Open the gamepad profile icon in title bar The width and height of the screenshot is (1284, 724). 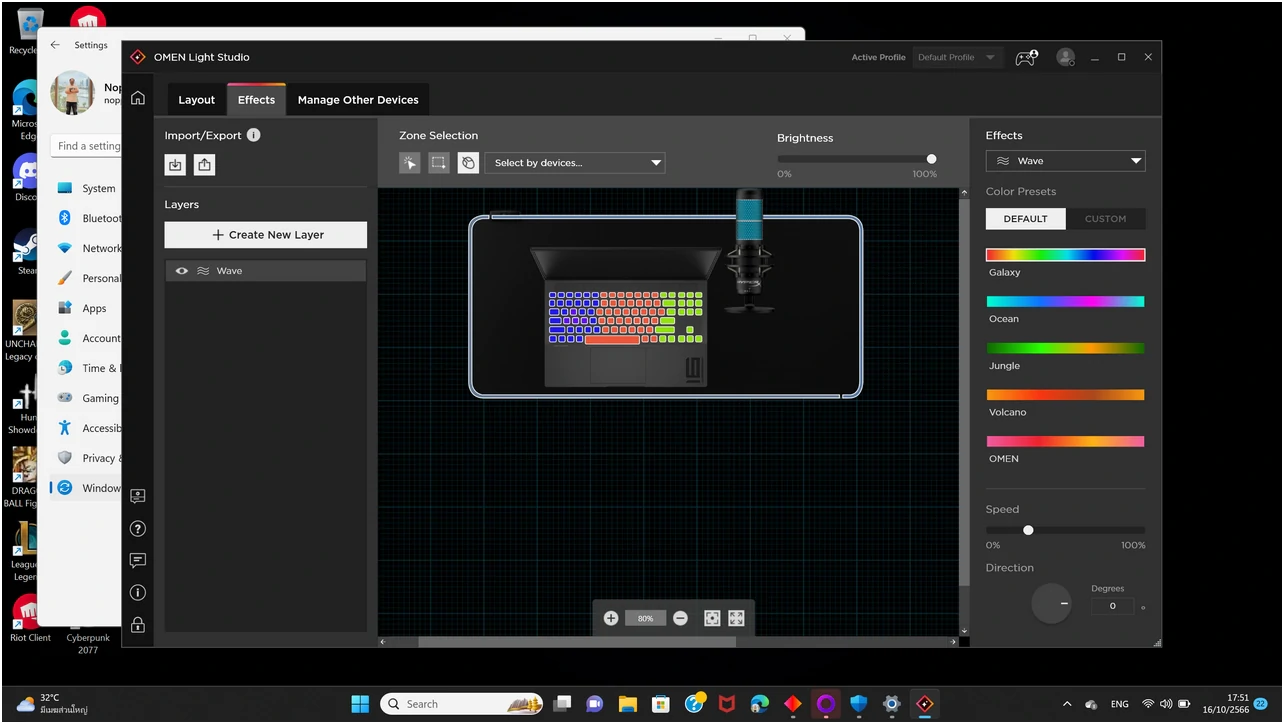point(1027,58)
